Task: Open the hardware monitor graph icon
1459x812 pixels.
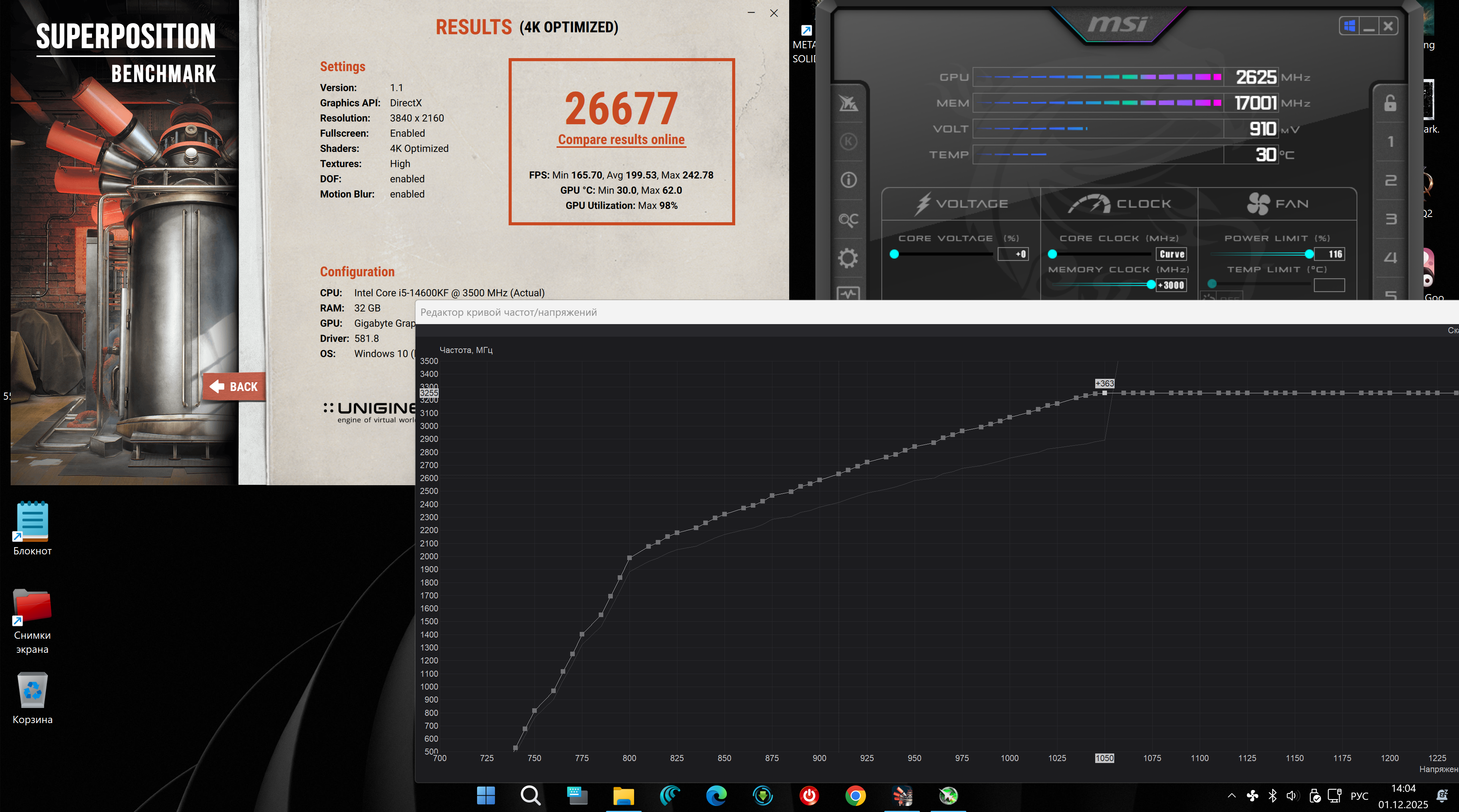Action: [848, 293]
